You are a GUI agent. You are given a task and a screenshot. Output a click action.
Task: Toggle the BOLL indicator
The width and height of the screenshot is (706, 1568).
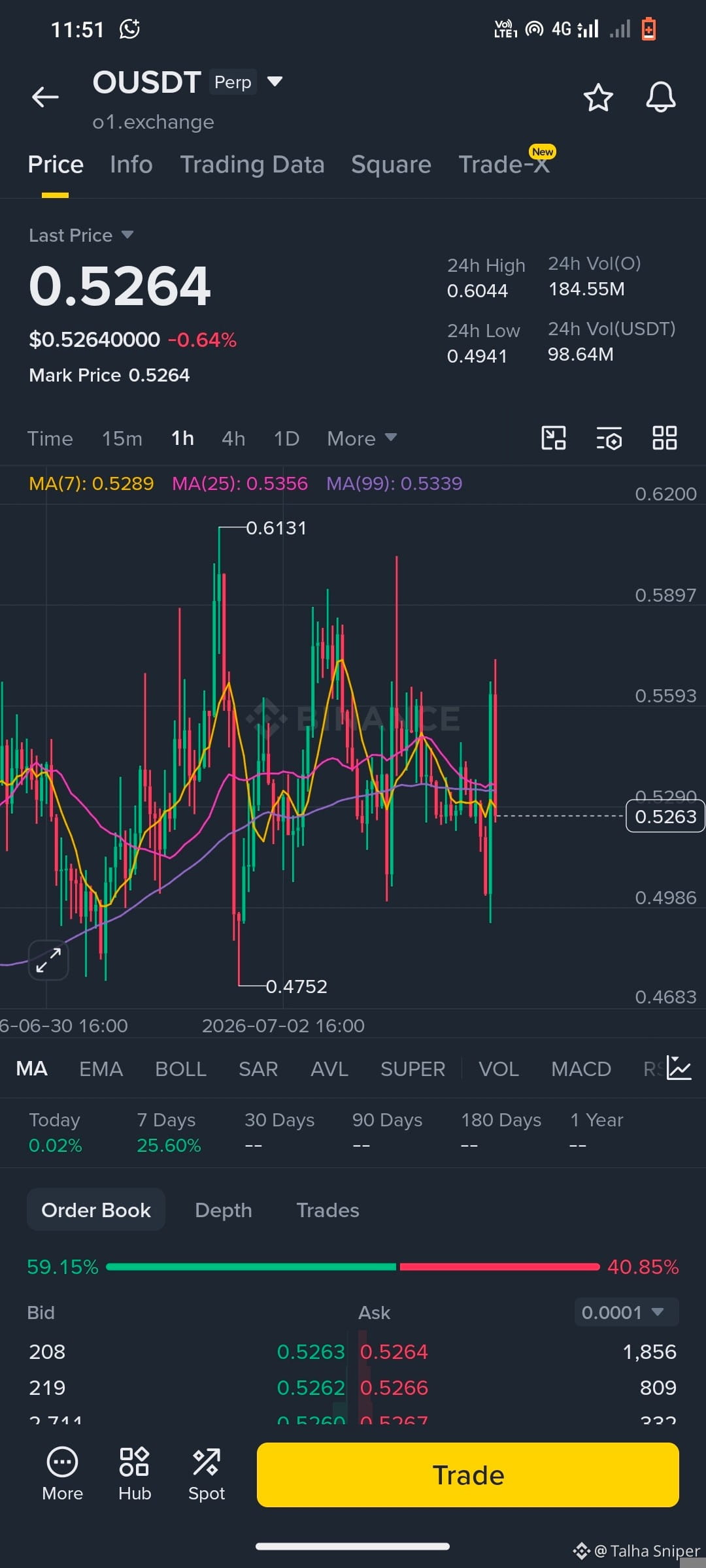tap(180, 1069)
